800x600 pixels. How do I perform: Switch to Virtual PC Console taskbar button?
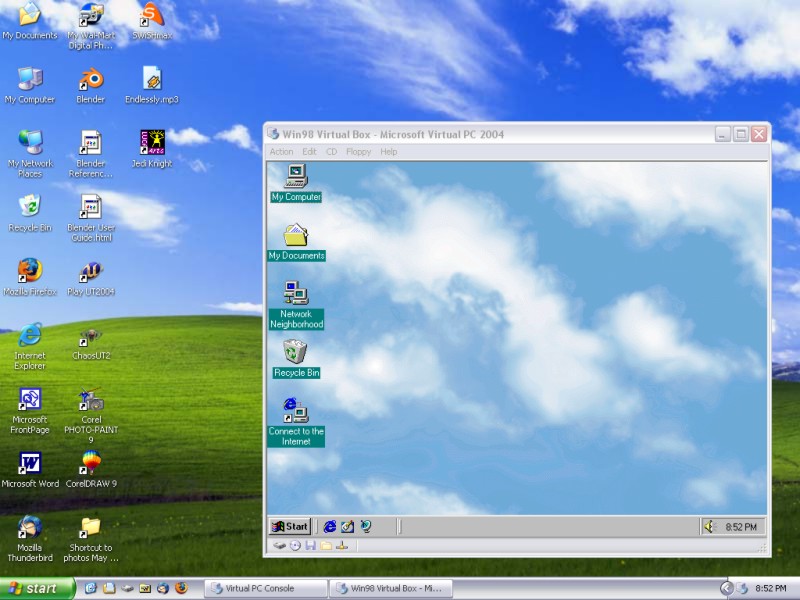click(x=265, y=588)
